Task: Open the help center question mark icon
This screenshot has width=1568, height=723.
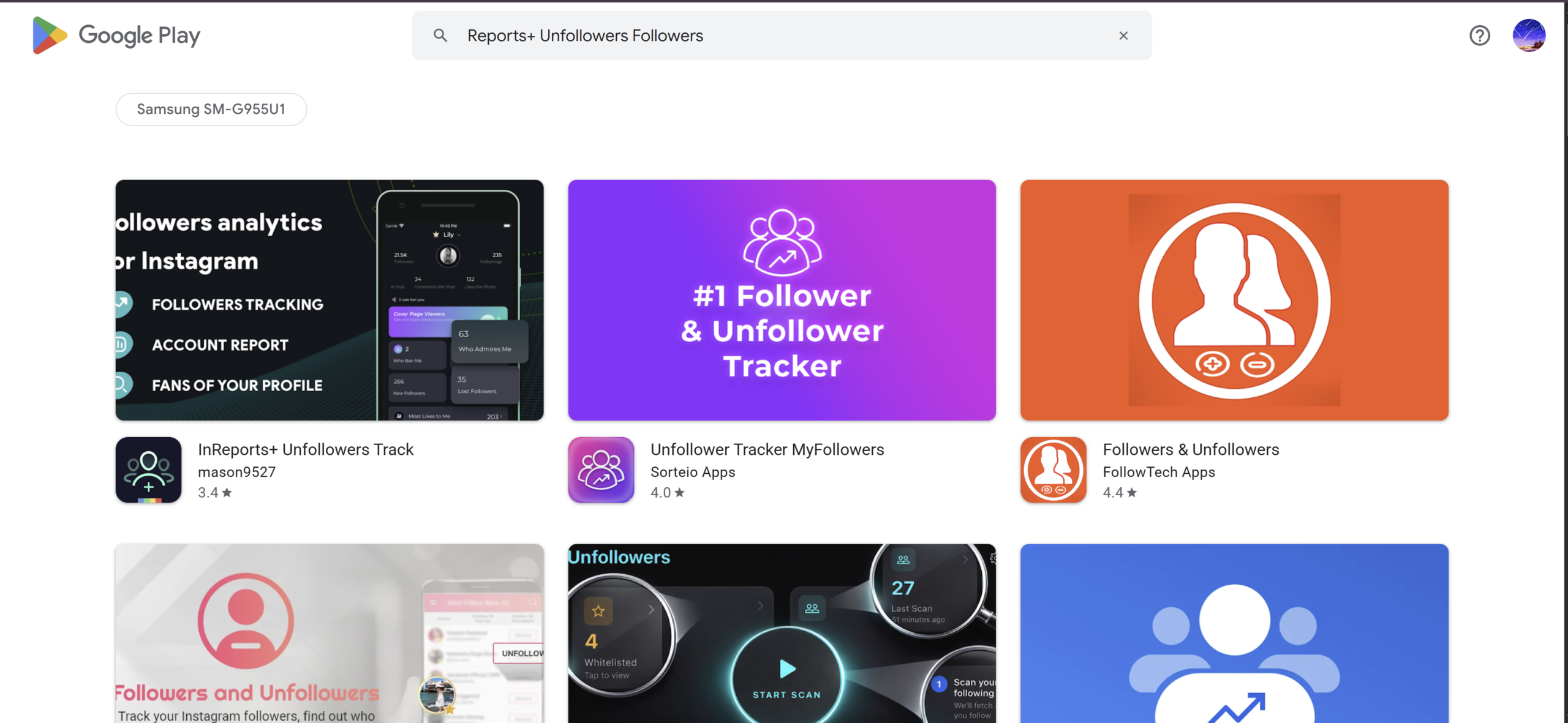Action: (1479, 36)
